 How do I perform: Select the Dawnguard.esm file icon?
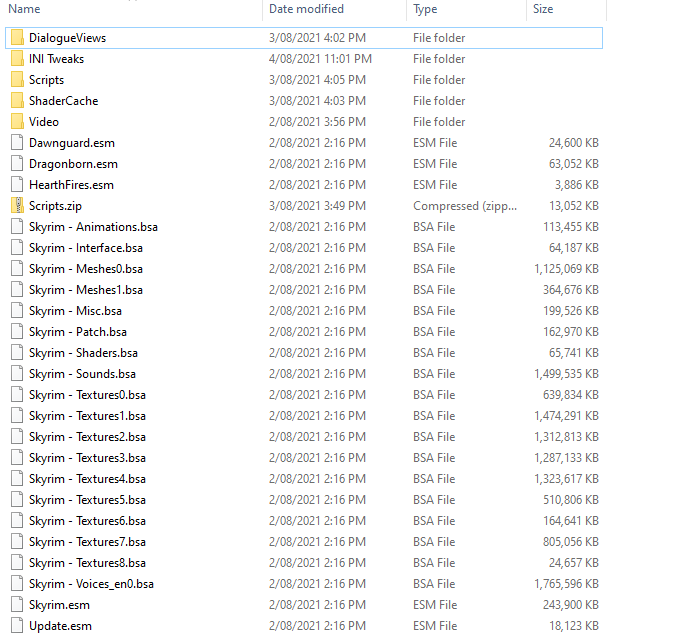point(17,143)
